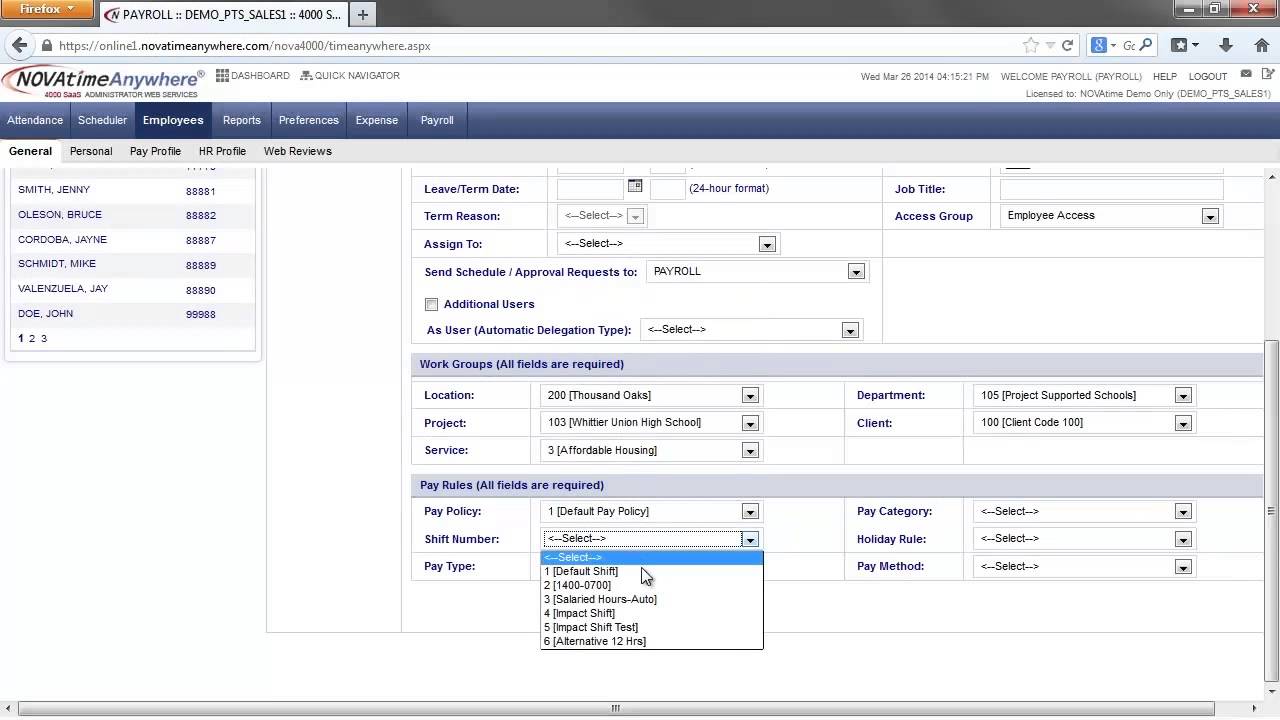
Task: Open the Dashboard grid icon
Action: 222,75
